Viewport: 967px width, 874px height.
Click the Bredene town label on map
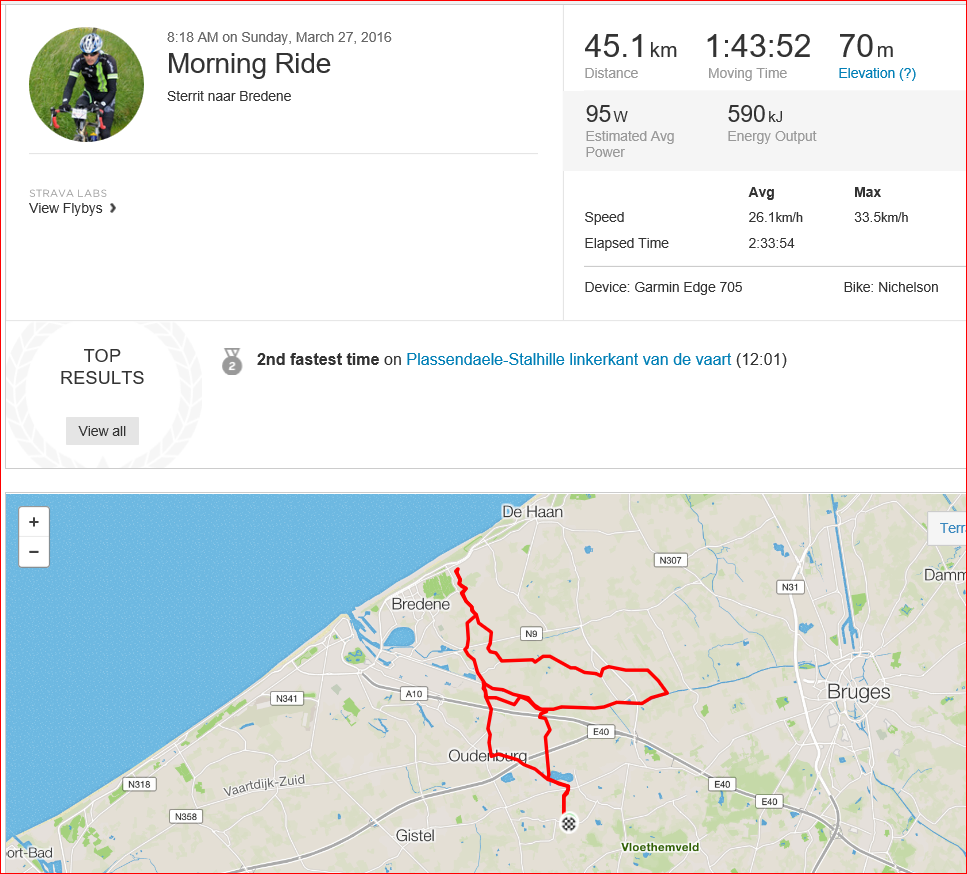point(421,604)
